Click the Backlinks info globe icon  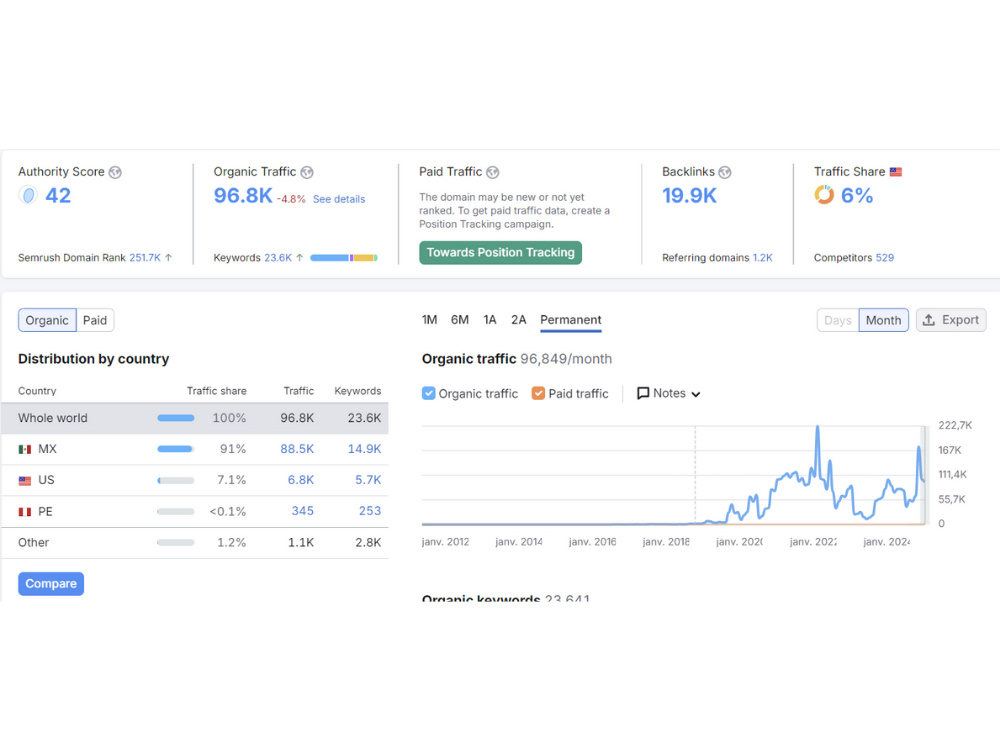point(724,172)
